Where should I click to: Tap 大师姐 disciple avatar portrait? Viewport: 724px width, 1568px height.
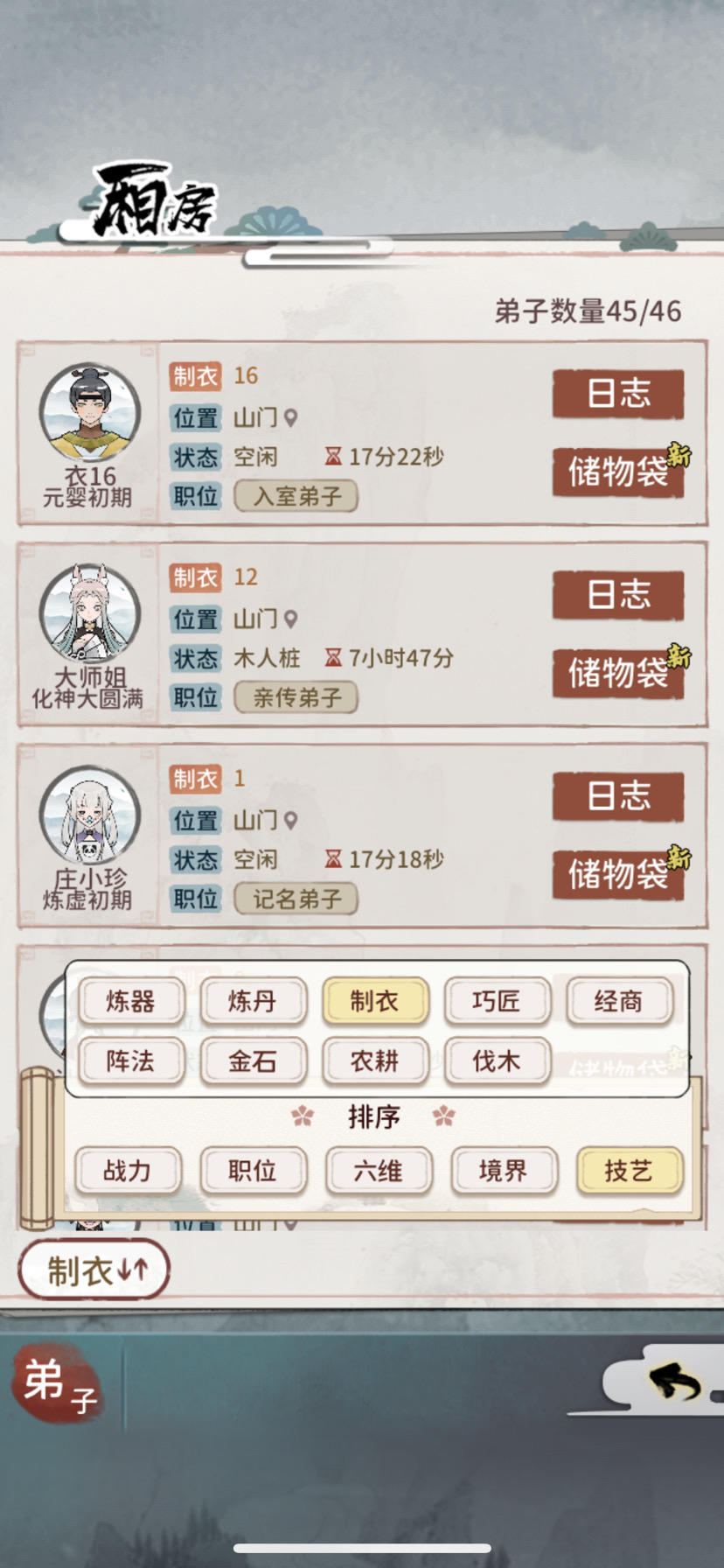pos(90,613)
